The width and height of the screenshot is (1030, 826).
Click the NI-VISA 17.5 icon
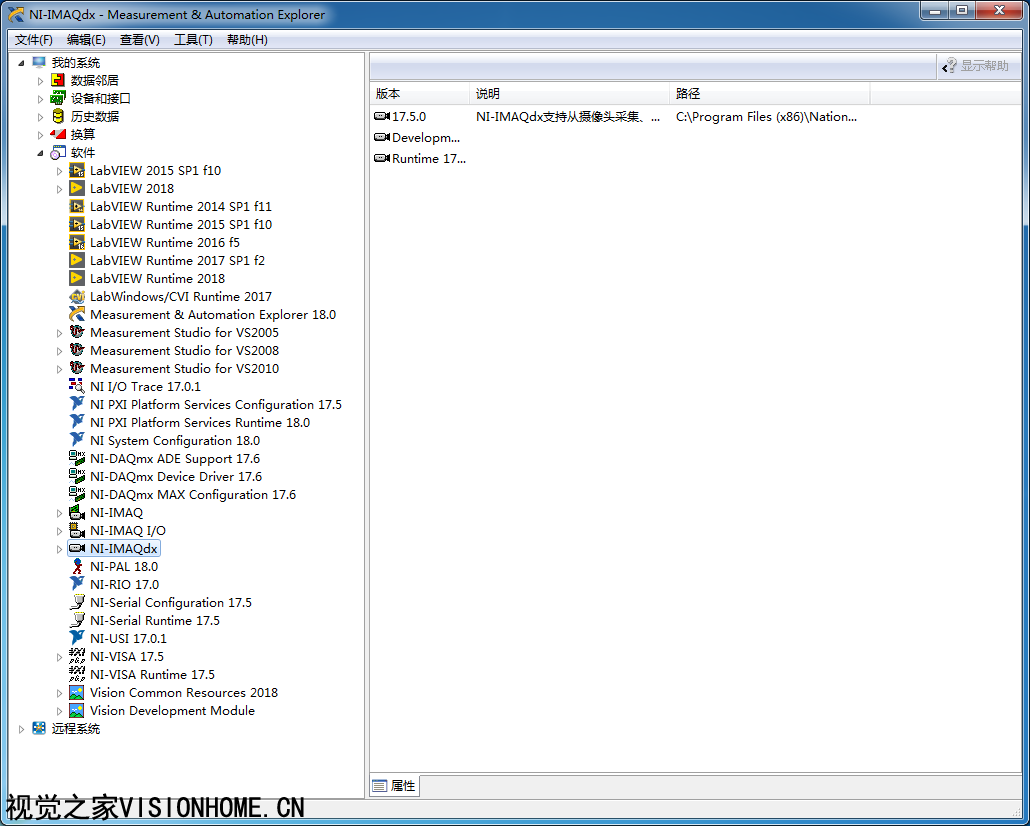point(77,656)
